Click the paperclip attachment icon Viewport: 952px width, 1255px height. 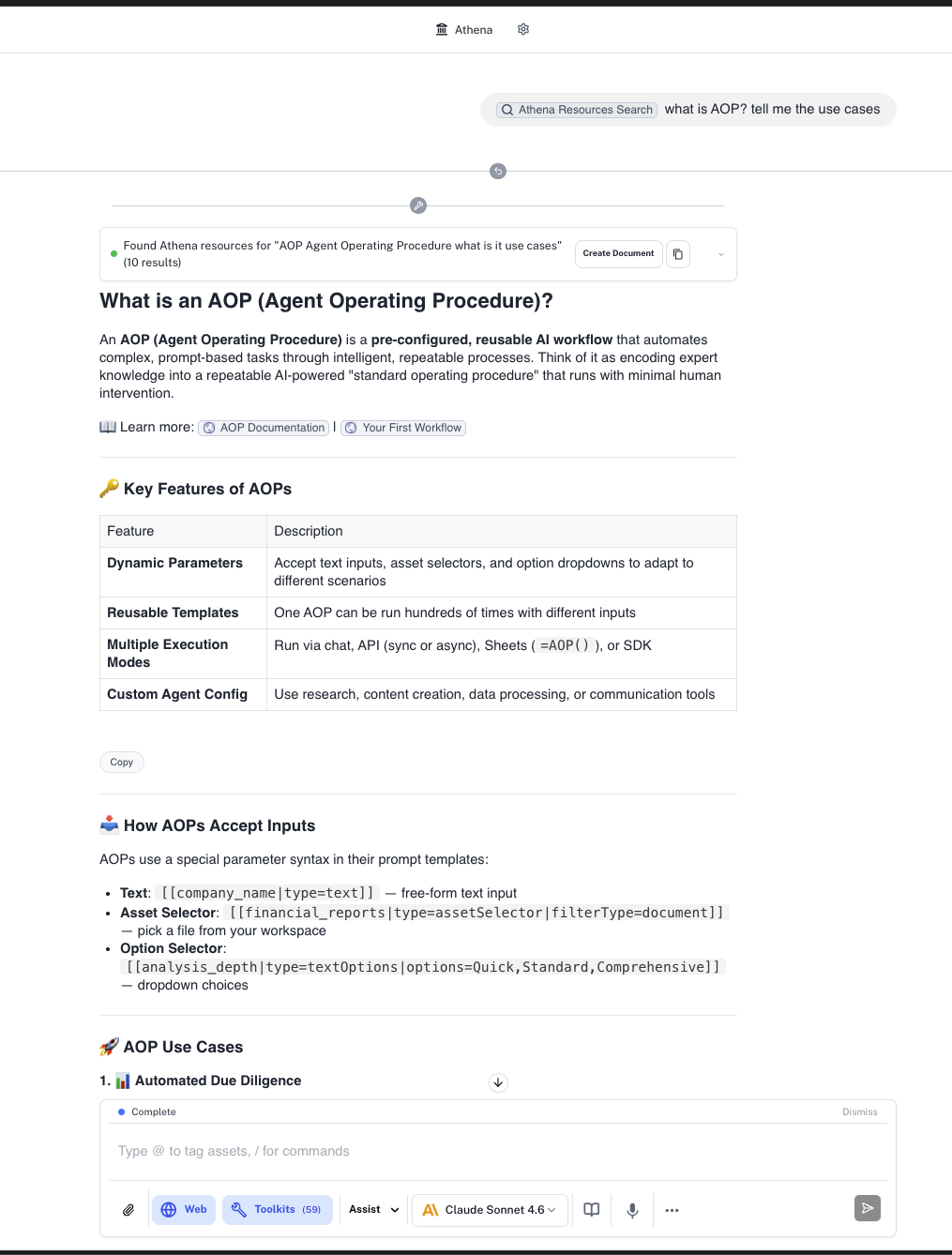[128, 1210]
